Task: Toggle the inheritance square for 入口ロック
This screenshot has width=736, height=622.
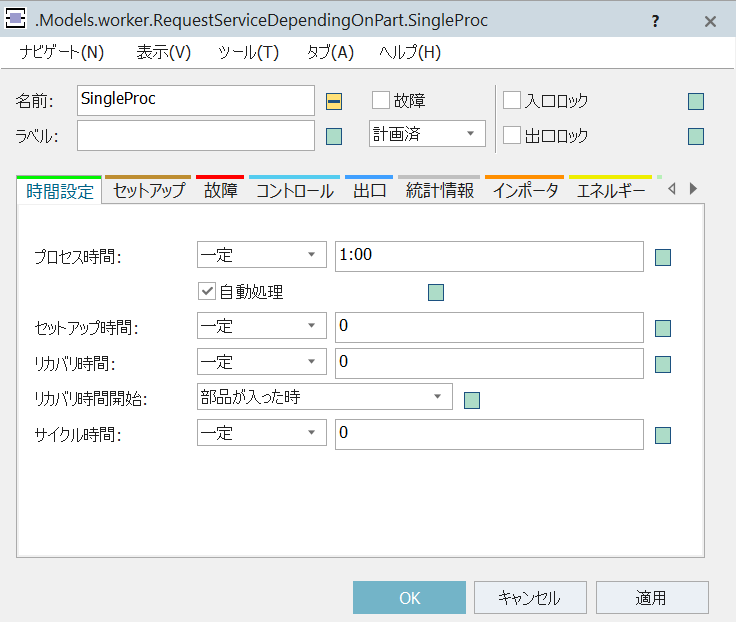Action: pyautogui.click(x=696, y=101)
